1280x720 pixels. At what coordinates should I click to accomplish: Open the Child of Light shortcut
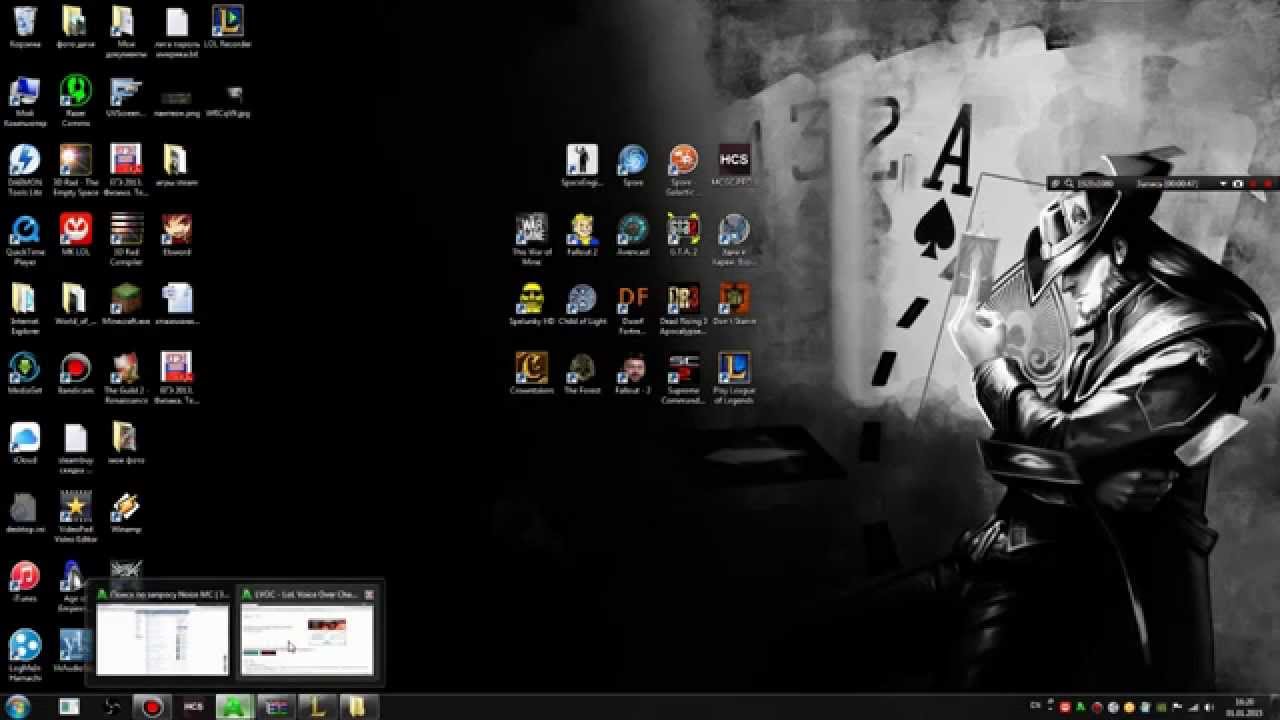pos(582,304)
